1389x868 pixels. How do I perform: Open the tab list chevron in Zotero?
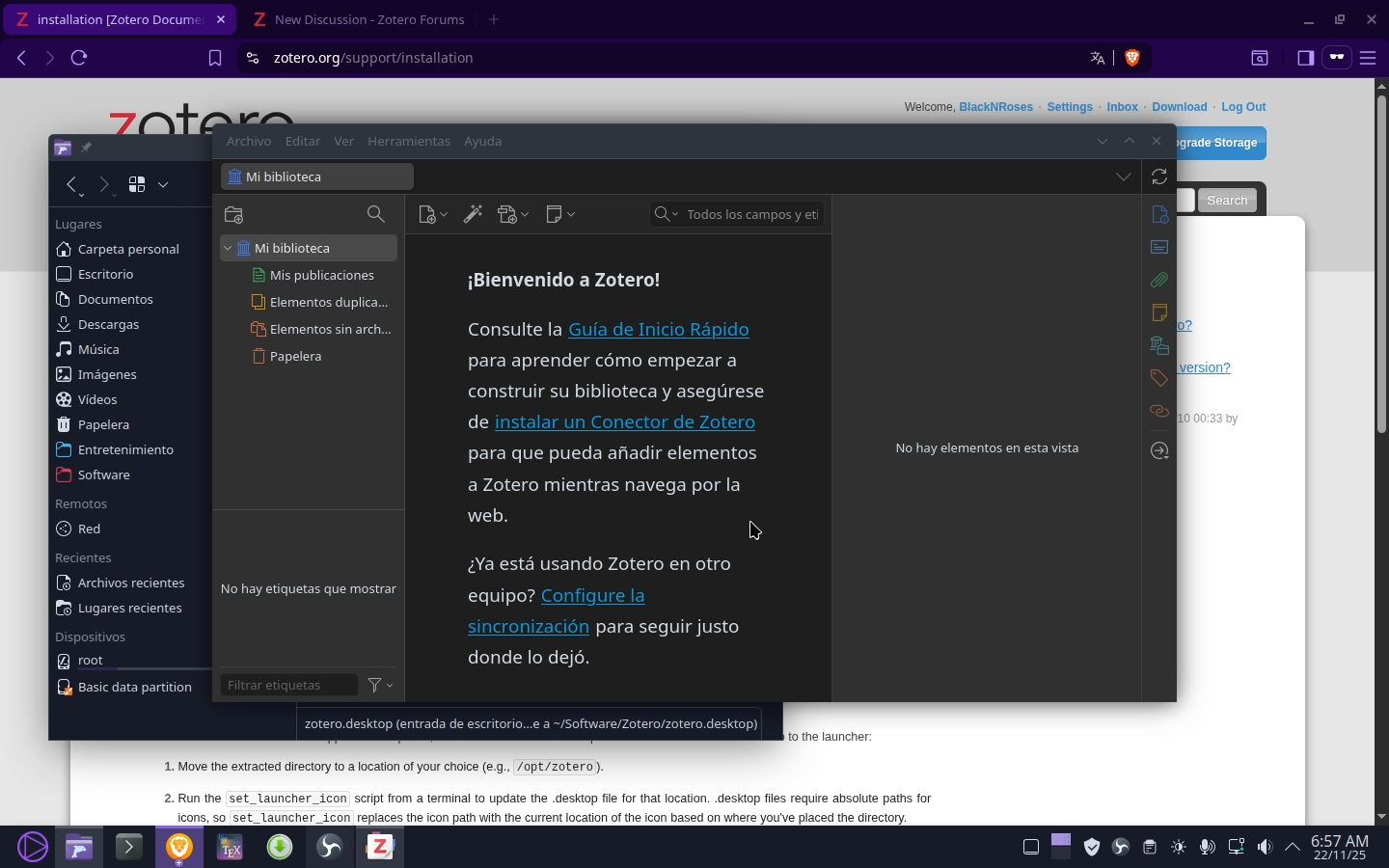pos(1123,176)
